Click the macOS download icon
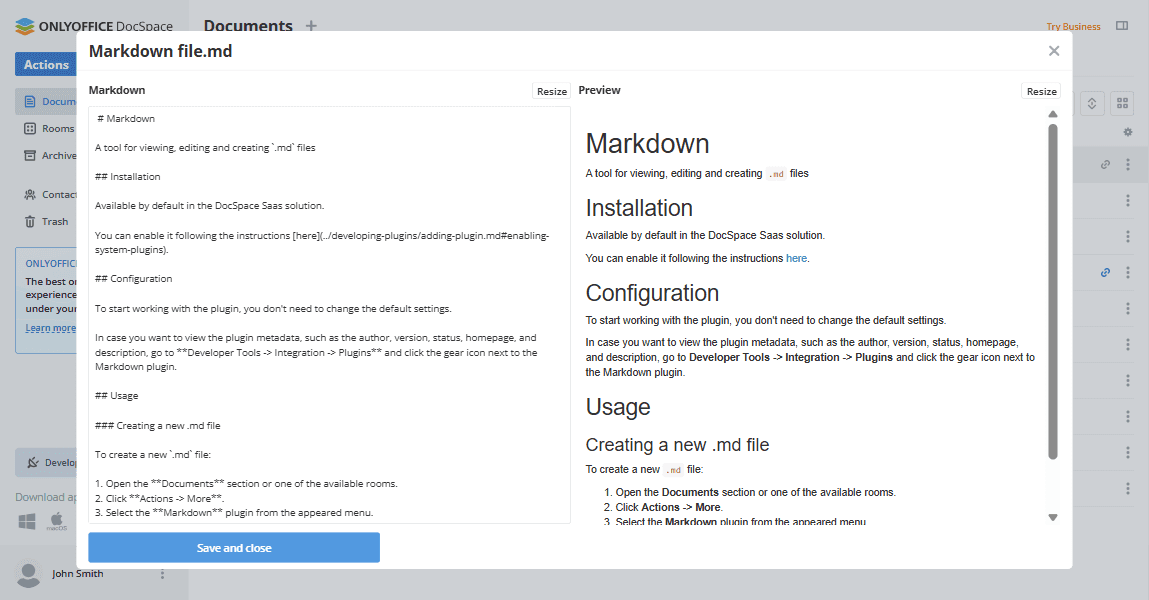This screenshot has width=1149, height=600. click(56, 522)
